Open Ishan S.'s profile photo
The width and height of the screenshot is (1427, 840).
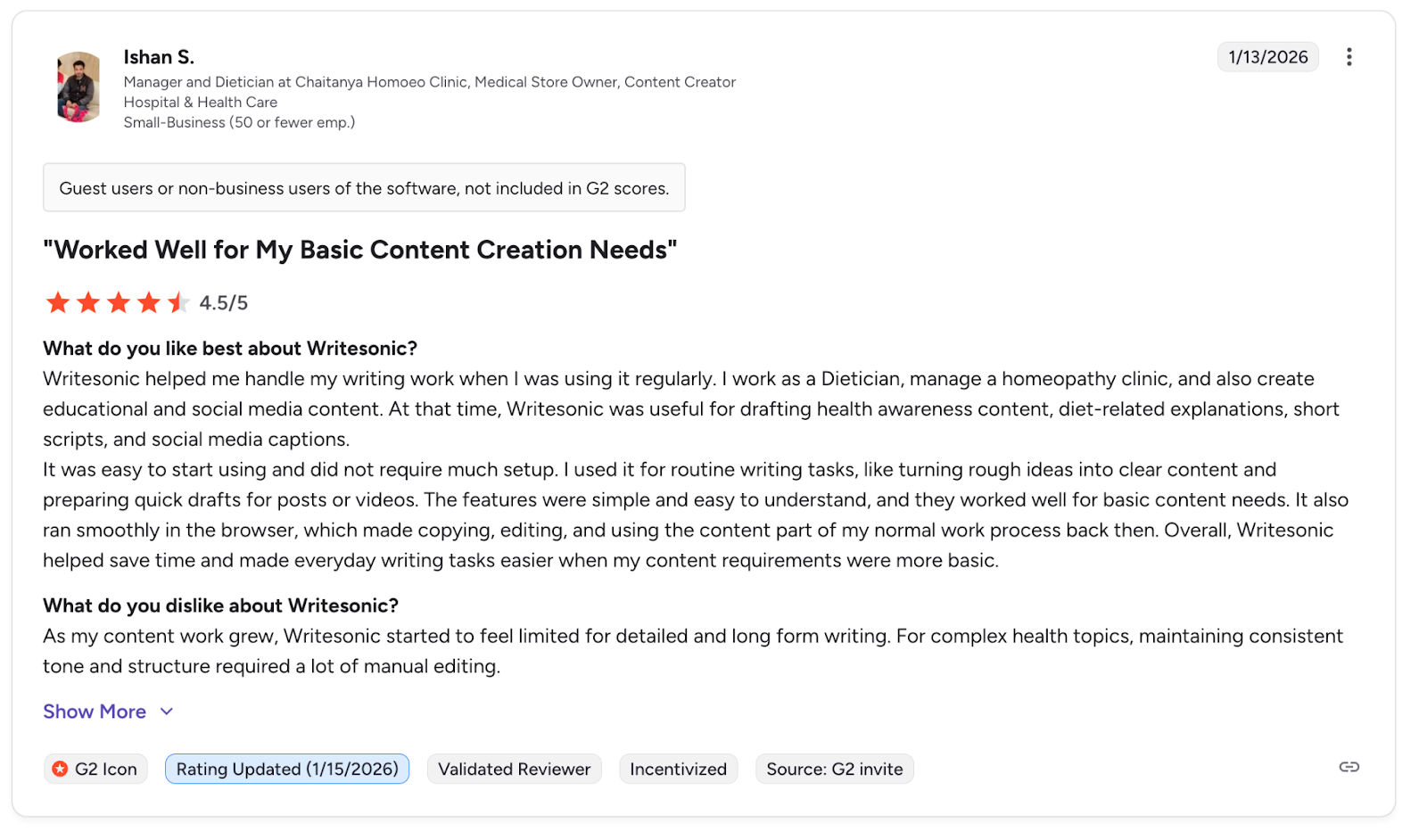tap(78, 86)
